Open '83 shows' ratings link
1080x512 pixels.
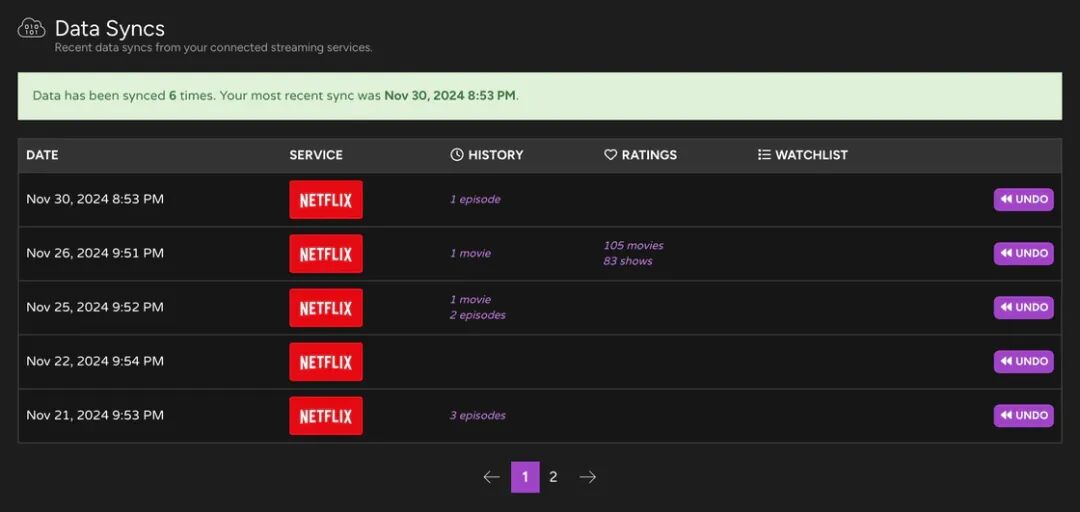coord(628,261)
